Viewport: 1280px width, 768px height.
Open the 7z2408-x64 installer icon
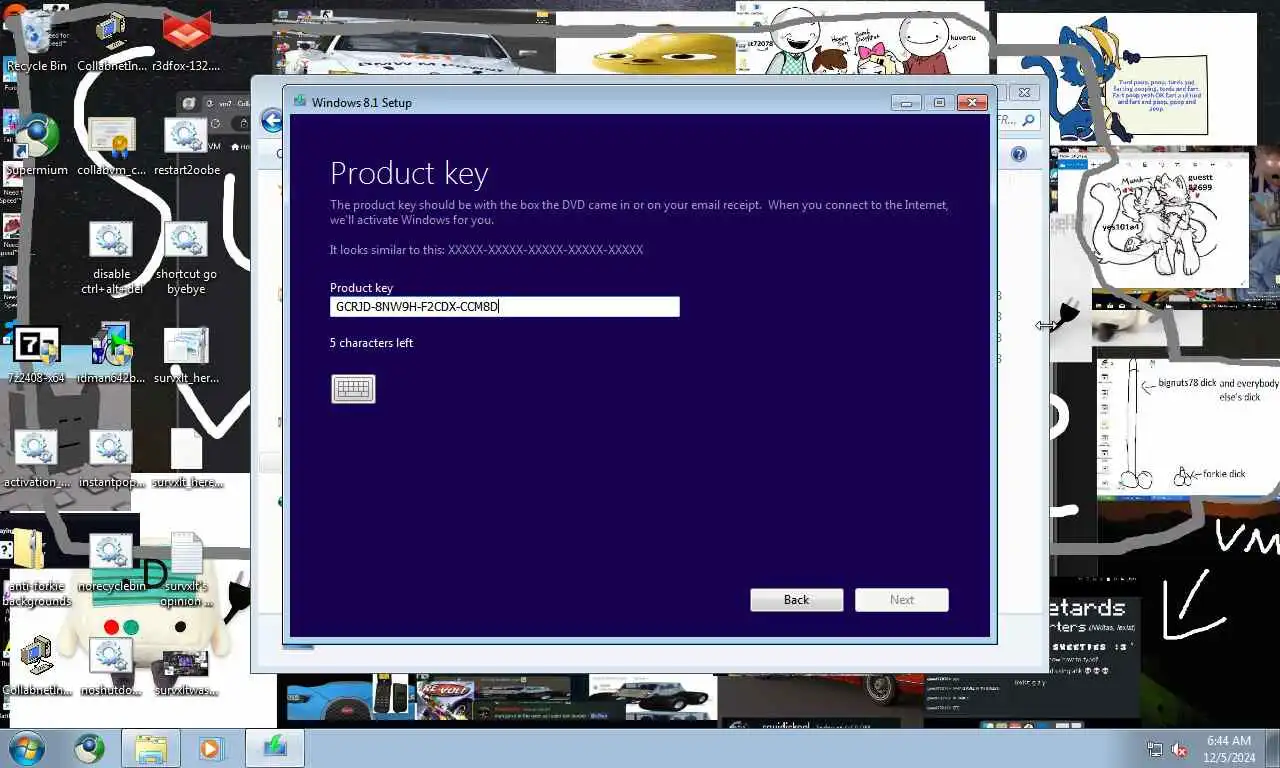[x=37, y=353]
